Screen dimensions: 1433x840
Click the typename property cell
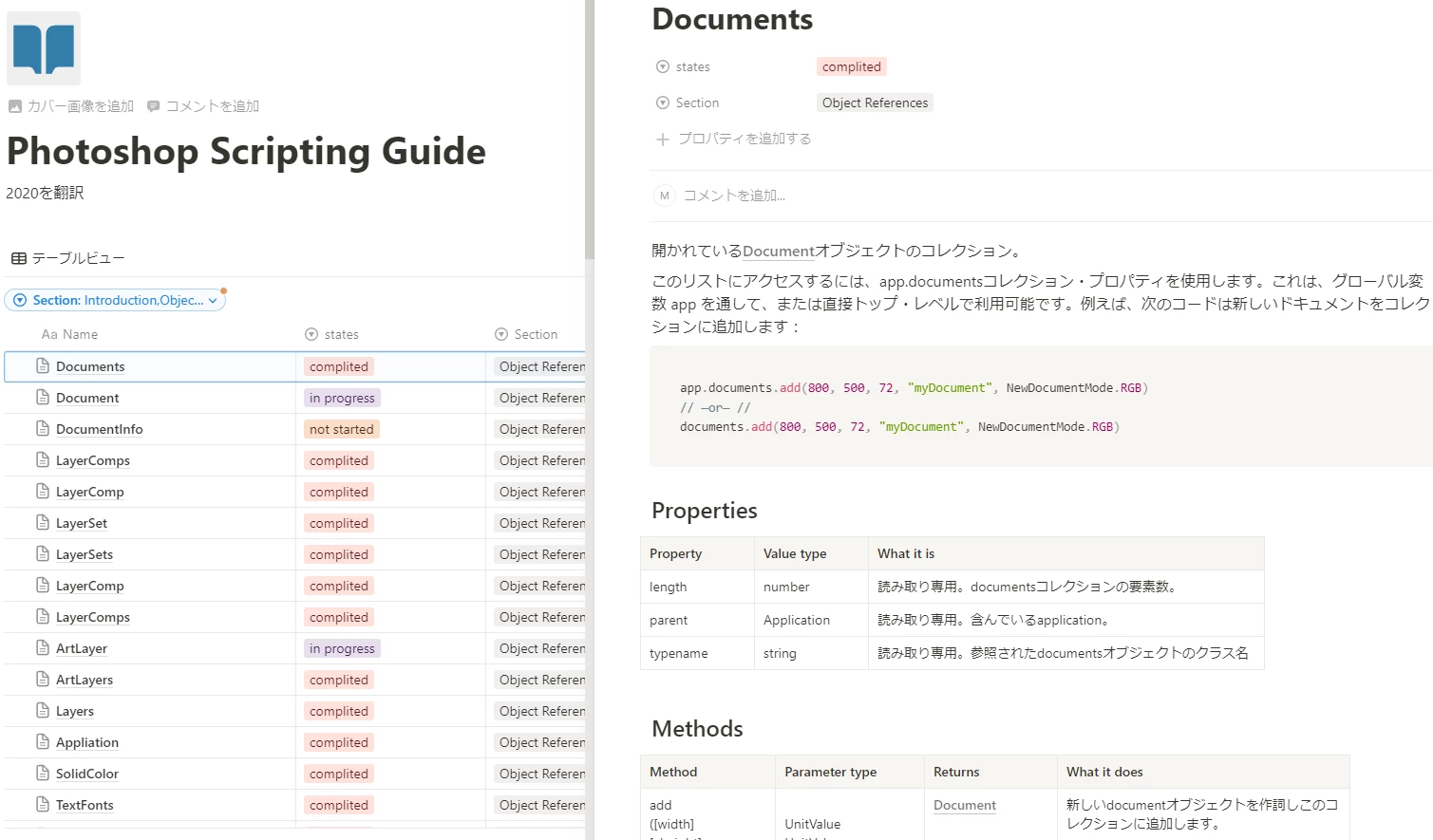pyautogui.click(x=697, y=653)
